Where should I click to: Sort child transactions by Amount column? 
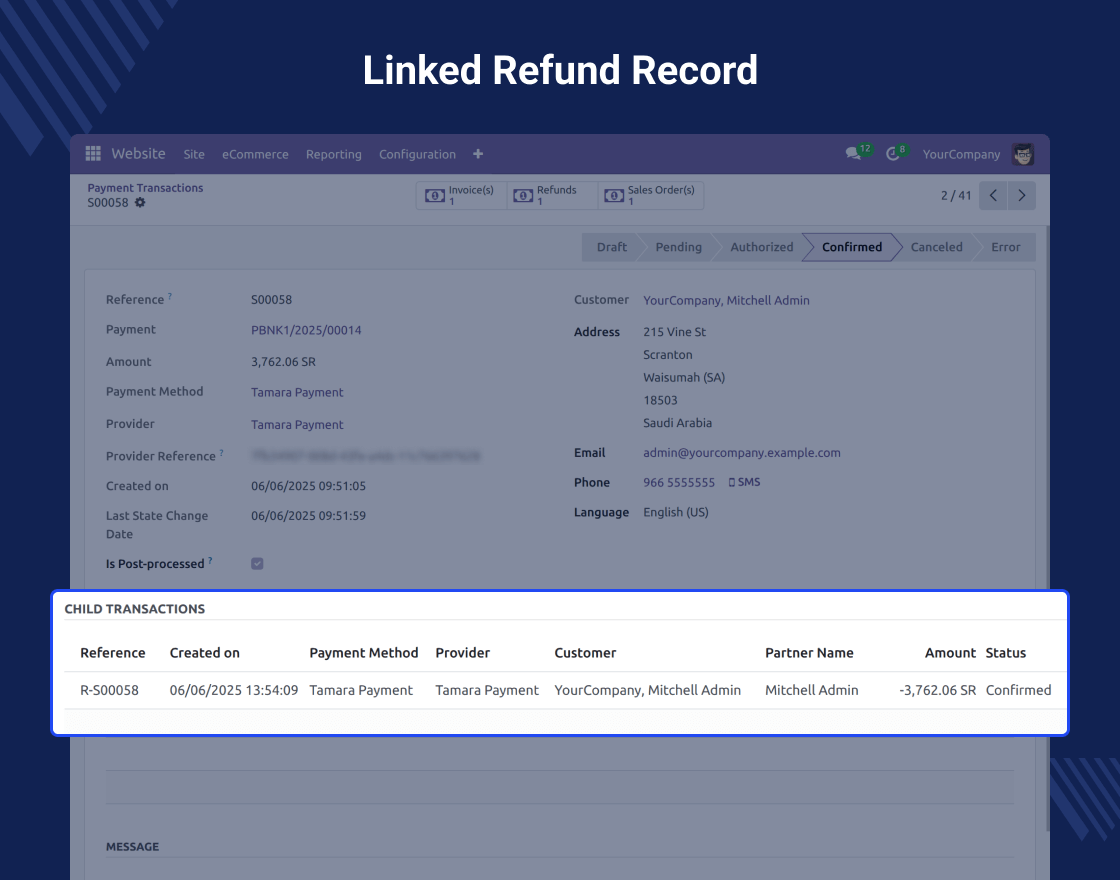click(950, 653)
